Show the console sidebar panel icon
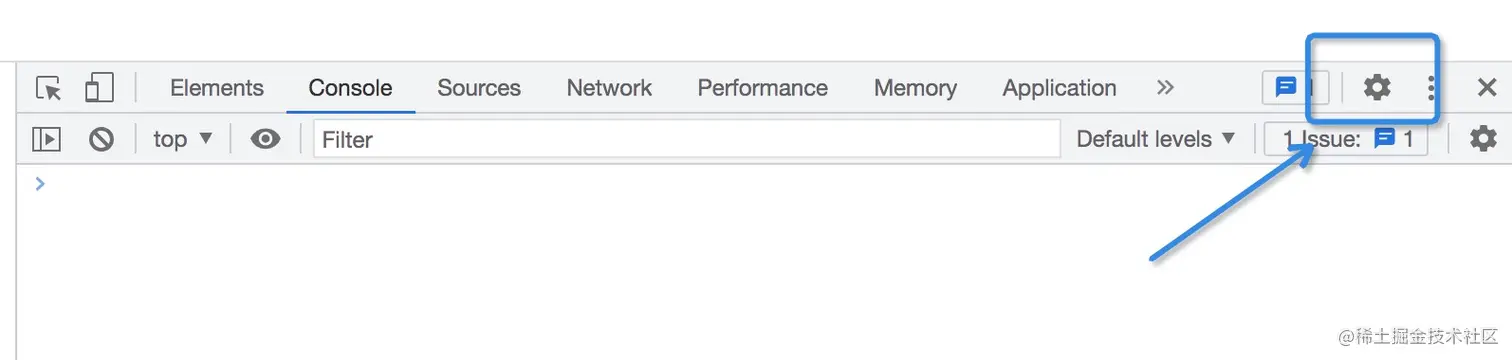1512x360 pixels. tap(46, 139)
